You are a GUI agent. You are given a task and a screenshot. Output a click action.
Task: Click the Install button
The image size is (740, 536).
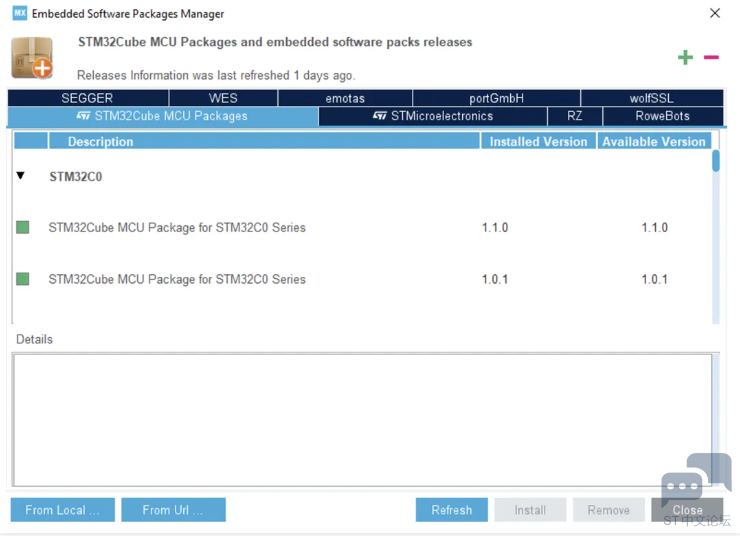[530, 510]
